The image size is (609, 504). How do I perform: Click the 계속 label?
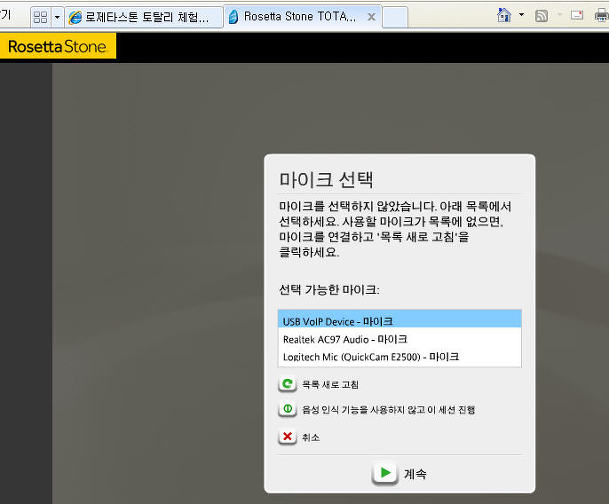415,474
